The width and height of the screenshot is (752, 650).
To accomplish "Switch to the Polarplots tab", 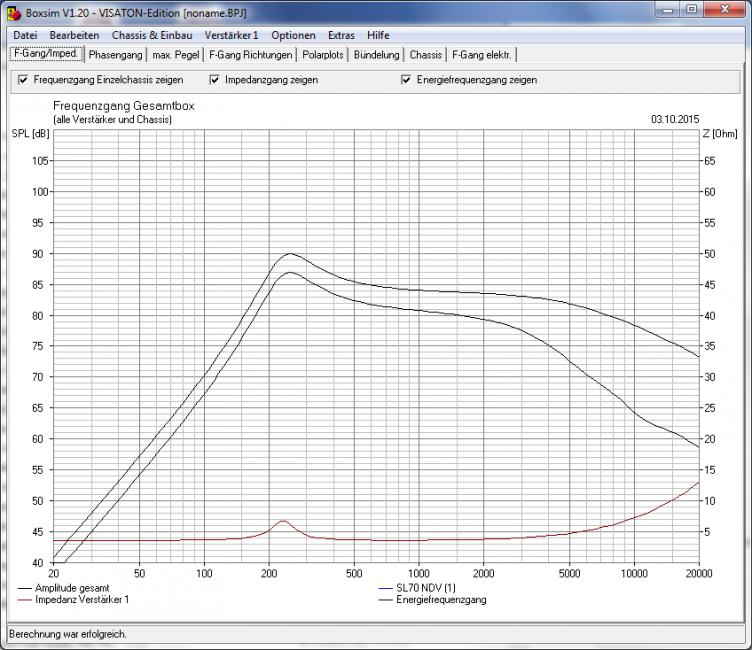I will 324,54.
